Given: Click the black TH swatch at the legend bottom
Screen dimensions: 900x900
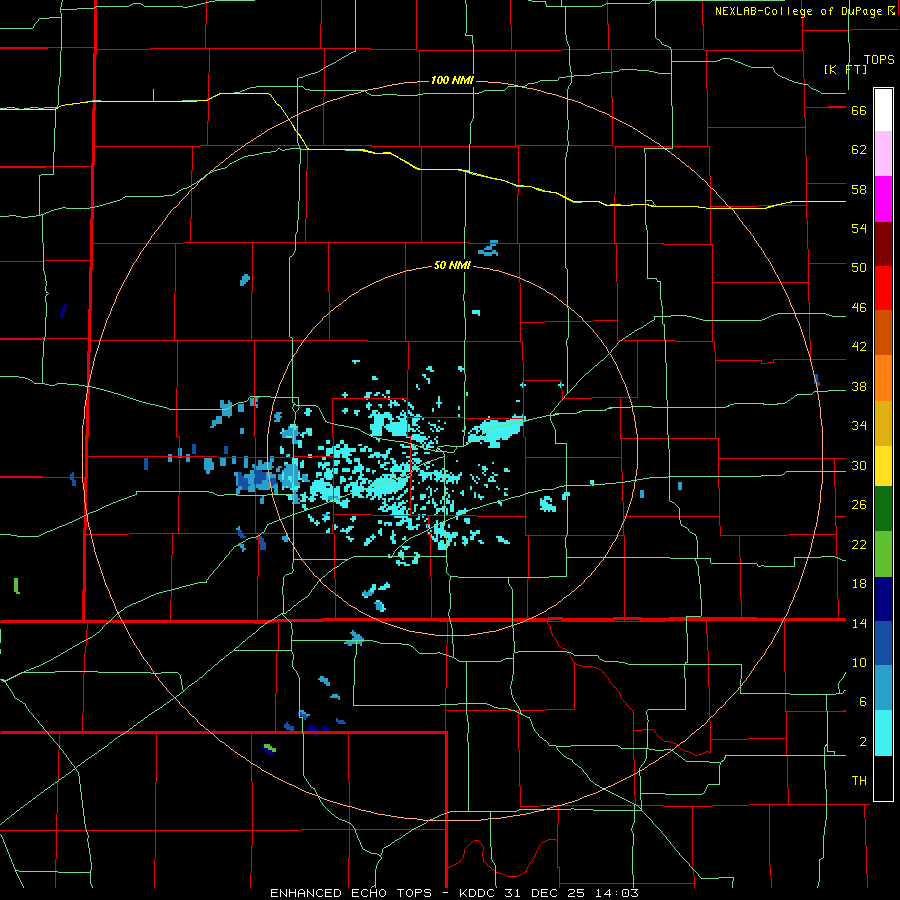Looking at the screenshot, I should [883, 778].
